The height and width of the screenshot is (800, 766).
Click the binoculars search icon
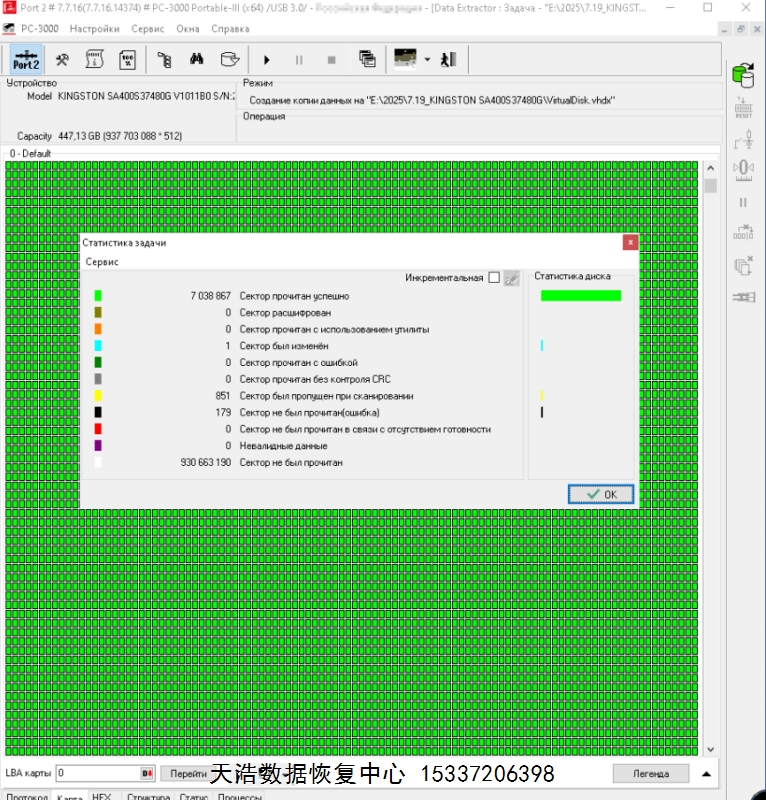click(x=197, y=60)
